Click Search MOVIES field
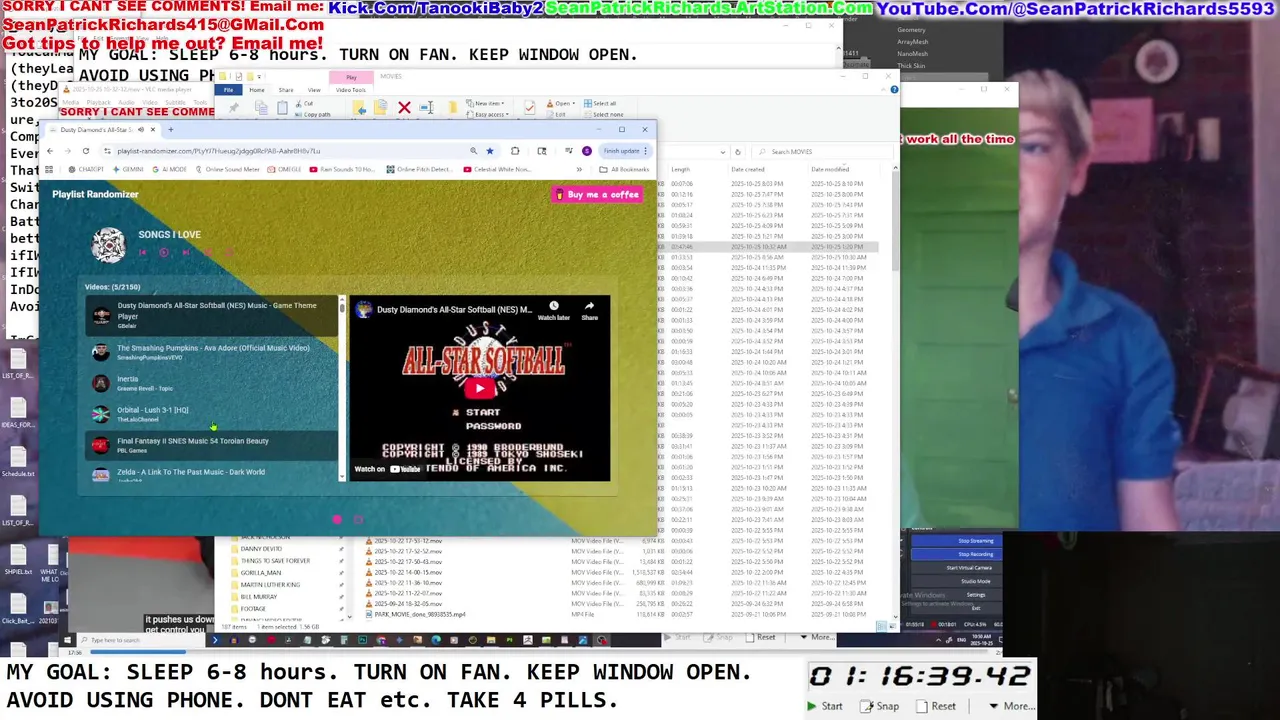The width and height of the screenshot is (1280, 720). tap(823, 152)
